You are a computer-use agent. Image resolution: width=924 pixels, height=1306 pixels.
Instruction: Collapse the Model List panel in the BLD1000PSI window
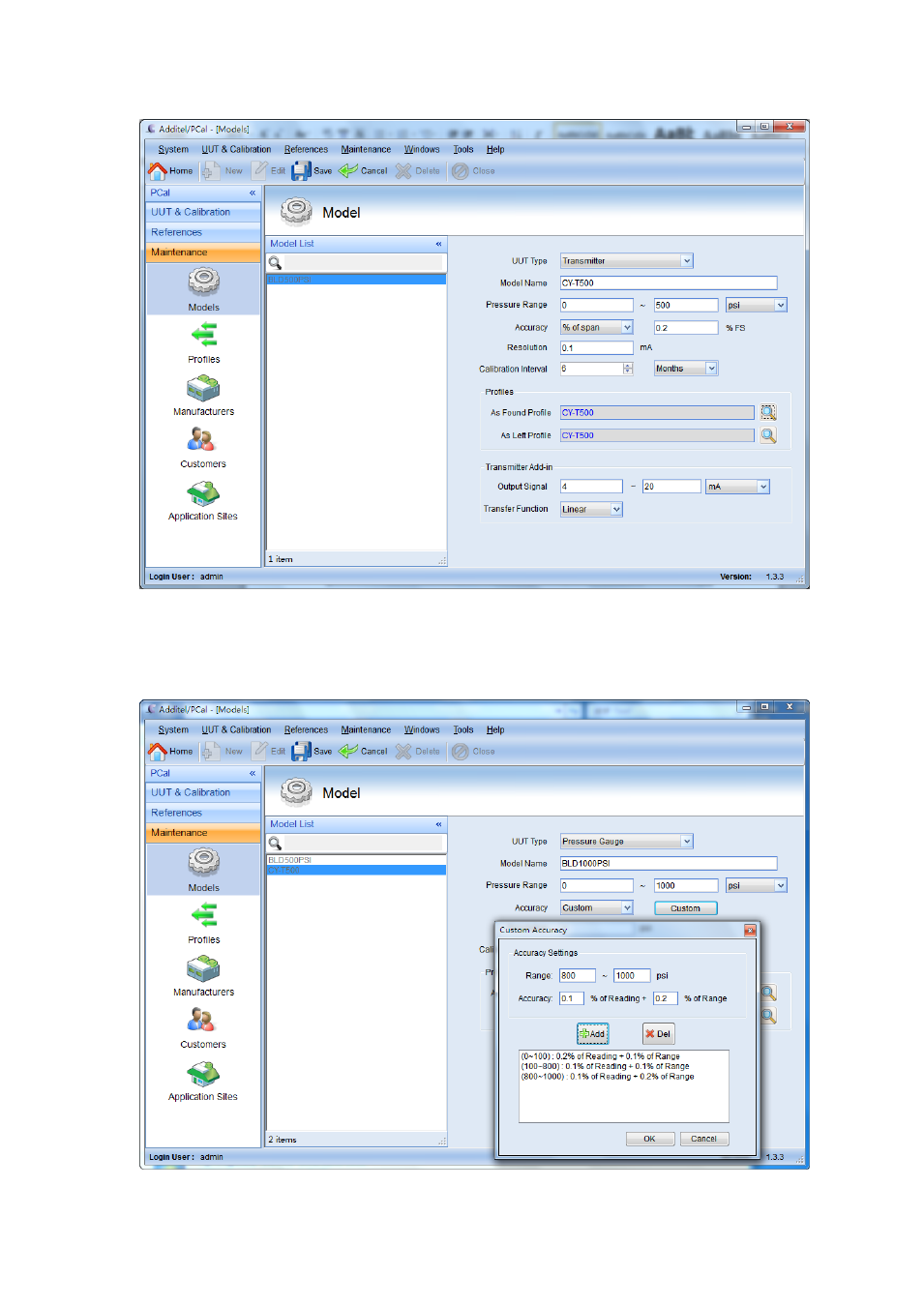[x=438, y=824]
